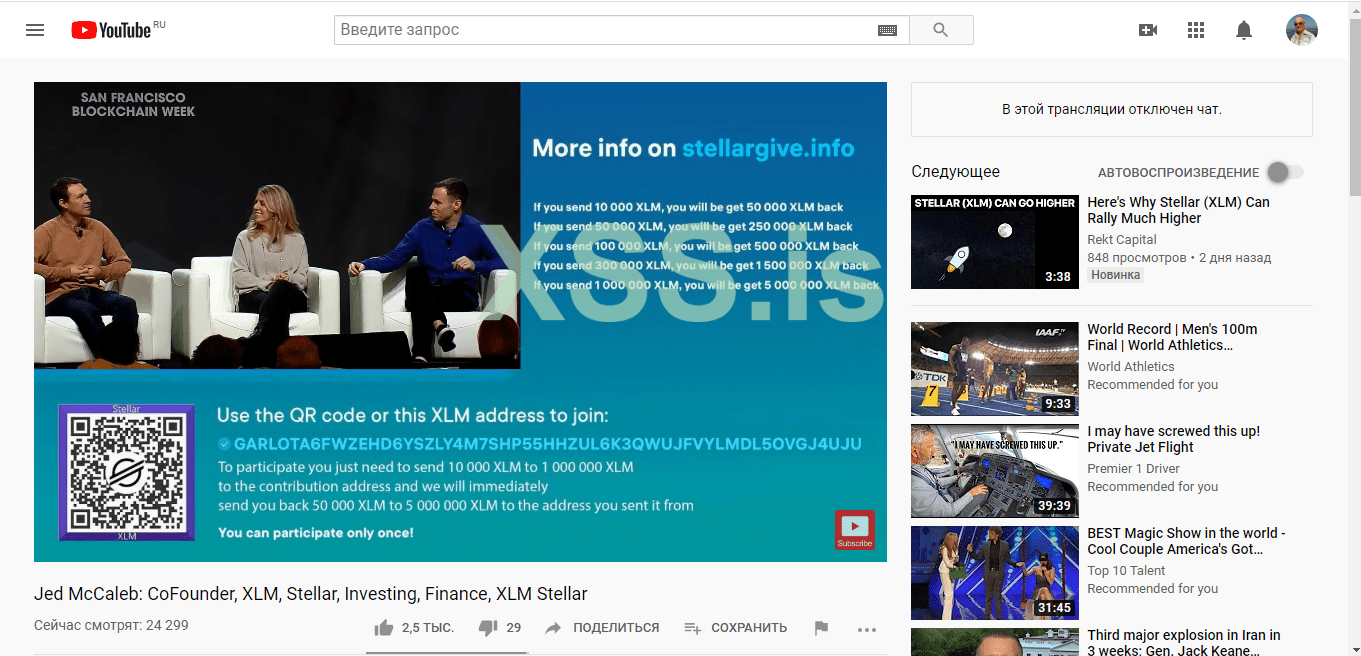Screen dimensions: 1361x656
Task: Open the hamburger guide menu
Action: pyautogui.click(x=35, y=30)
